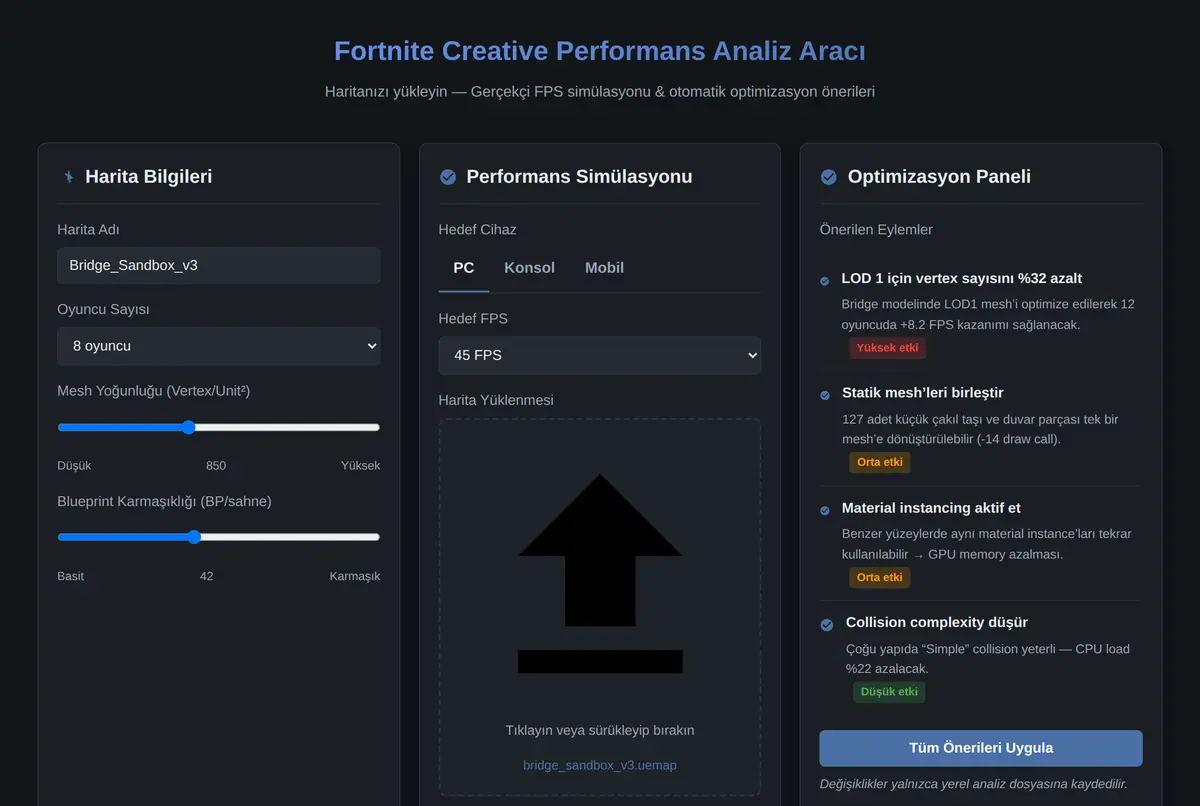The width and height of the screenshot is (1200, 806).
Task: Click the Tüm Önerileri Uygula button
Action: pyautogui.click(x=981, y=748)
